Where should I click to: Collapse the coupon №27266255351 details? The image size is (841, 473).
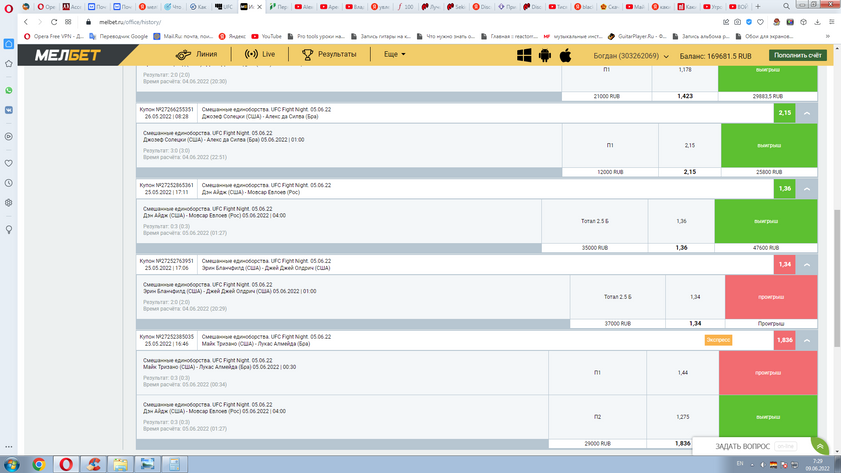tap(807, 113)
